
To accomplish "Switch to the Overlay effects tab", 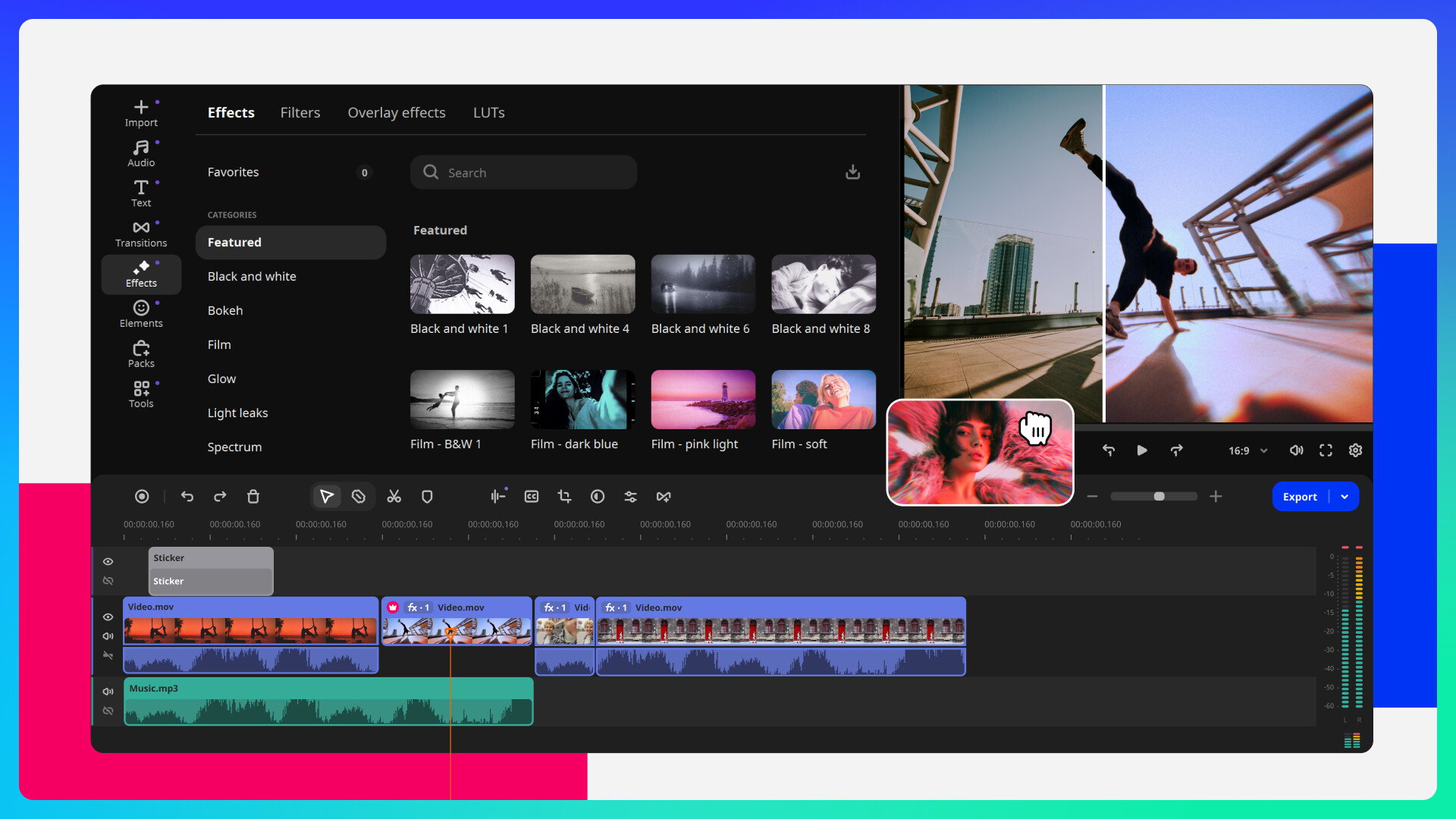I will (397, 112).
